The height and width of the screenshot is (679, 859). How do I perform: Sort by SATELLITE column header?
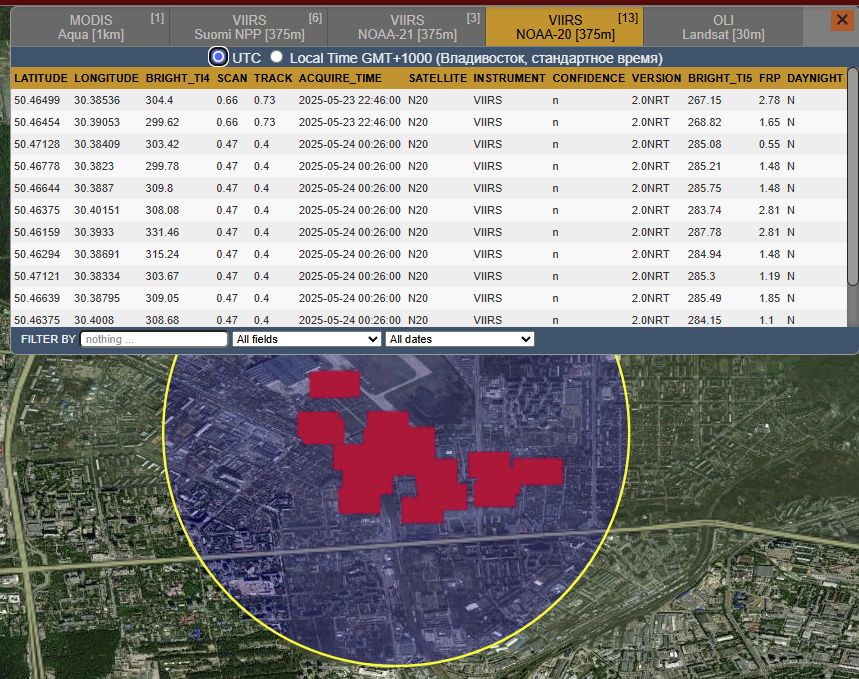click(x=438, y=78)
